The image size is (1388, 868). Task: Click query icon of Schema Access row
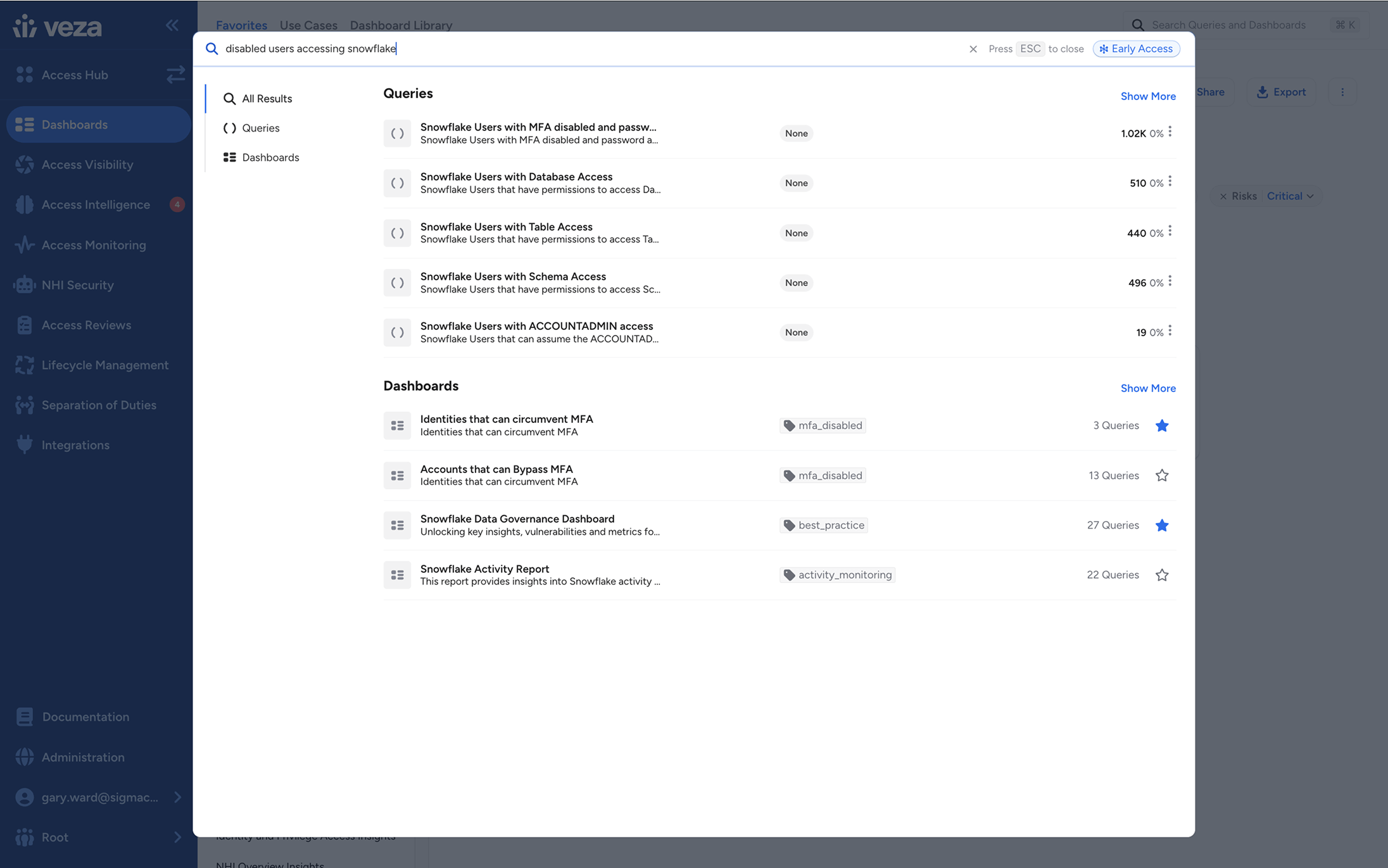[397, 283]
